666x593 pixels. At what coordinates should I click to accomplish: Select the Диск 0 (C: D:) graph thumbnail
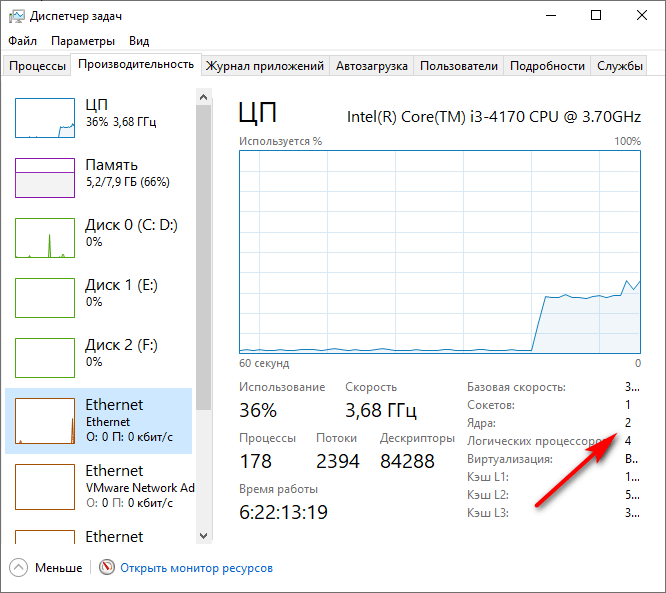point(45,238)
